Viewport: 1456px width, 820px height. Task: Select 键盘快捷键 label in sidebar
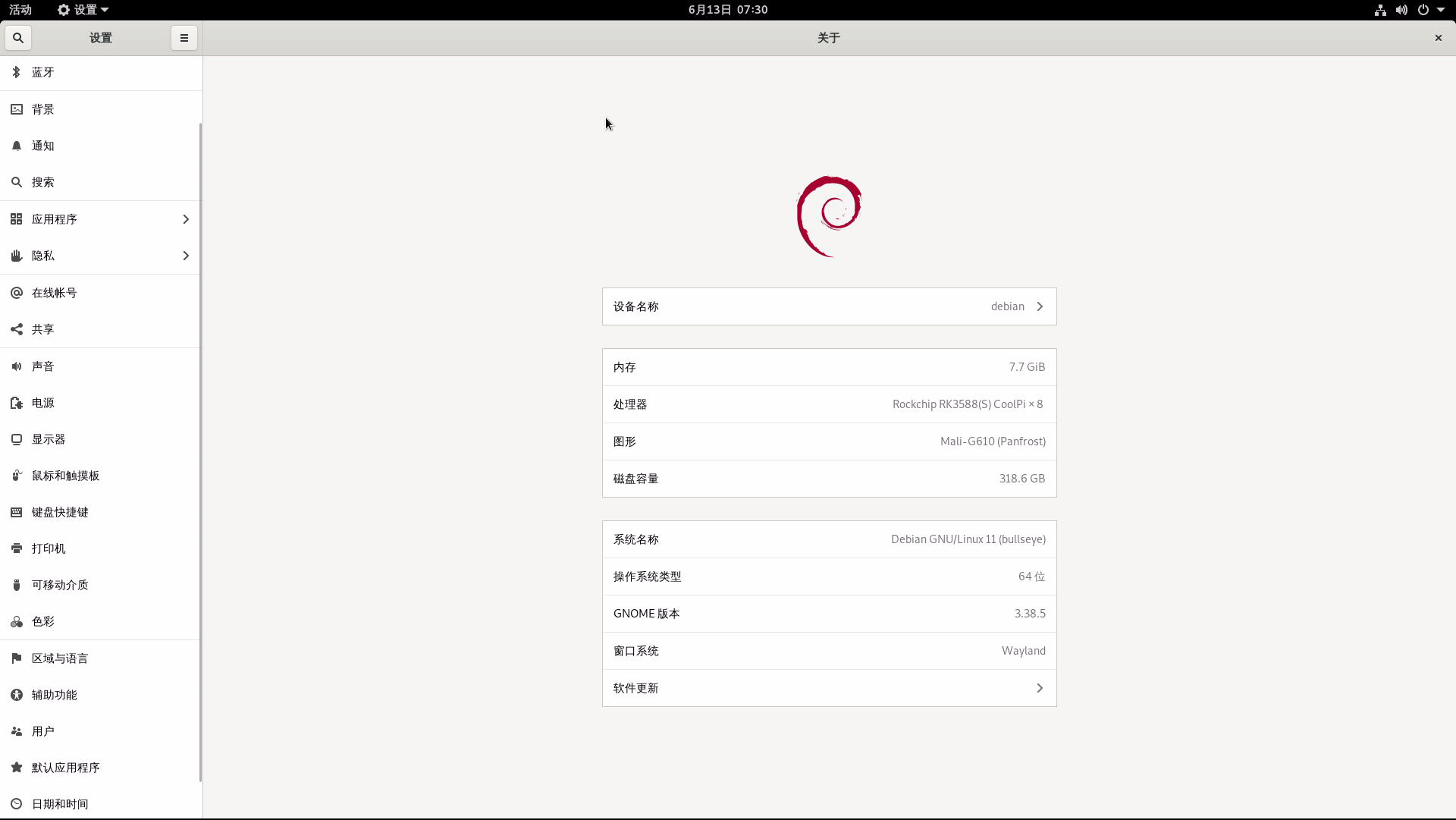(60, 512)
